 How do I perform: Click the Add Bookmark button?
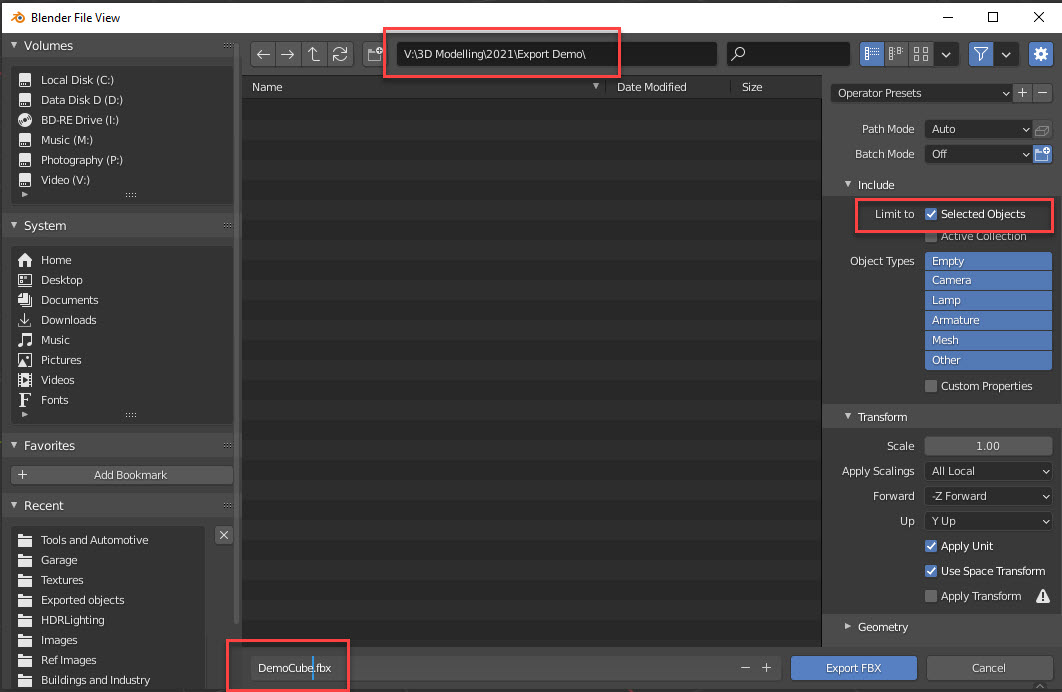coord(121,474)
